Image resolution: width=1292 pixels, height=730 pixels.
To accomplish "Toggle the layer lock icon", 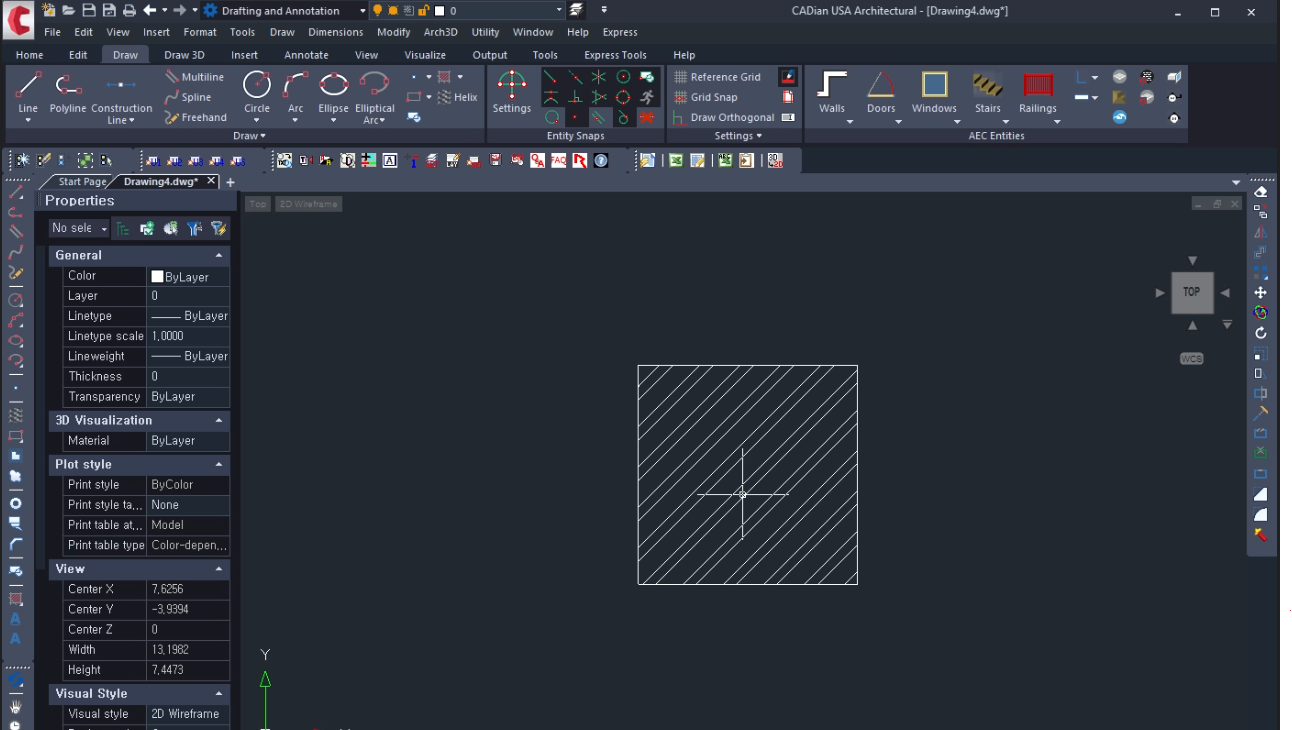I will coord(424,10).
